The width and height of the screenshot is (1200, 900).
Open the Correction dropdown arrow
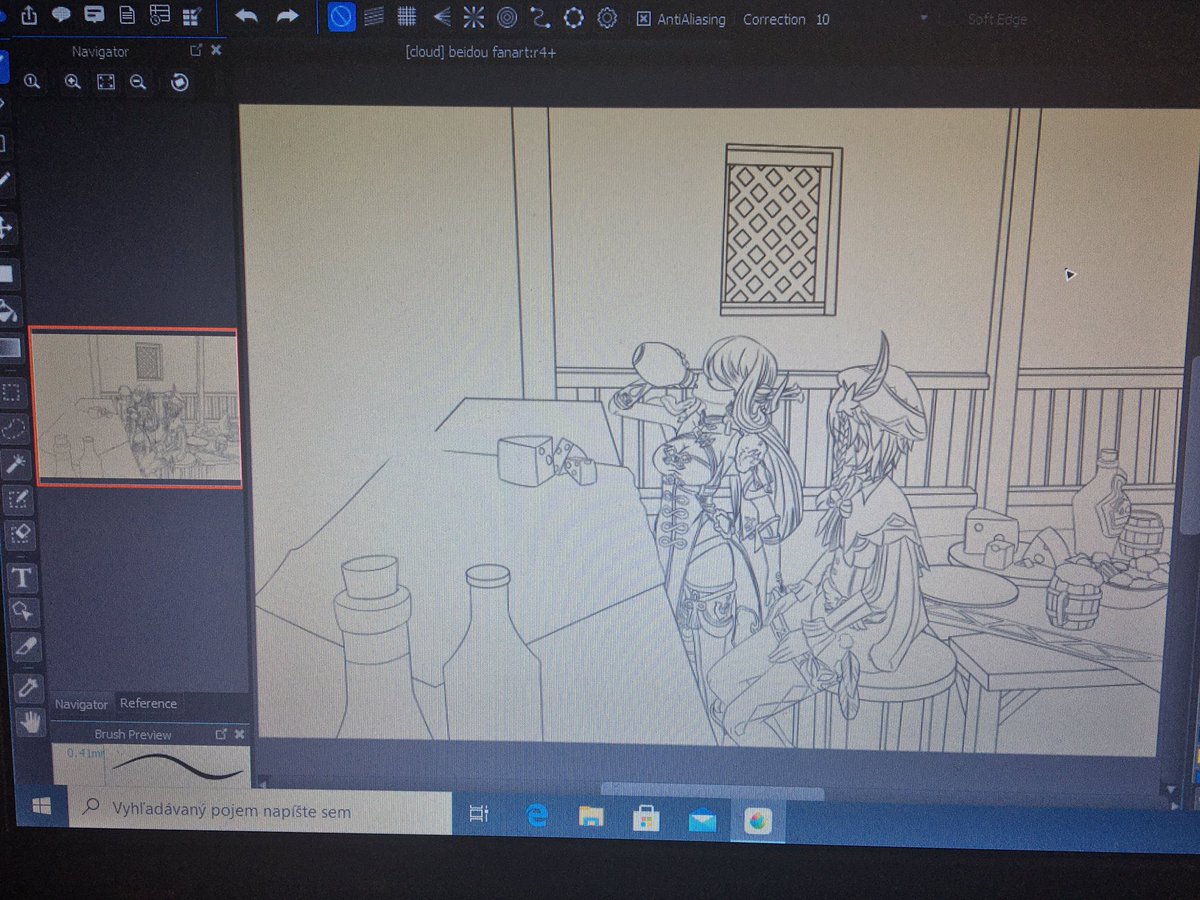pos(923,19)
